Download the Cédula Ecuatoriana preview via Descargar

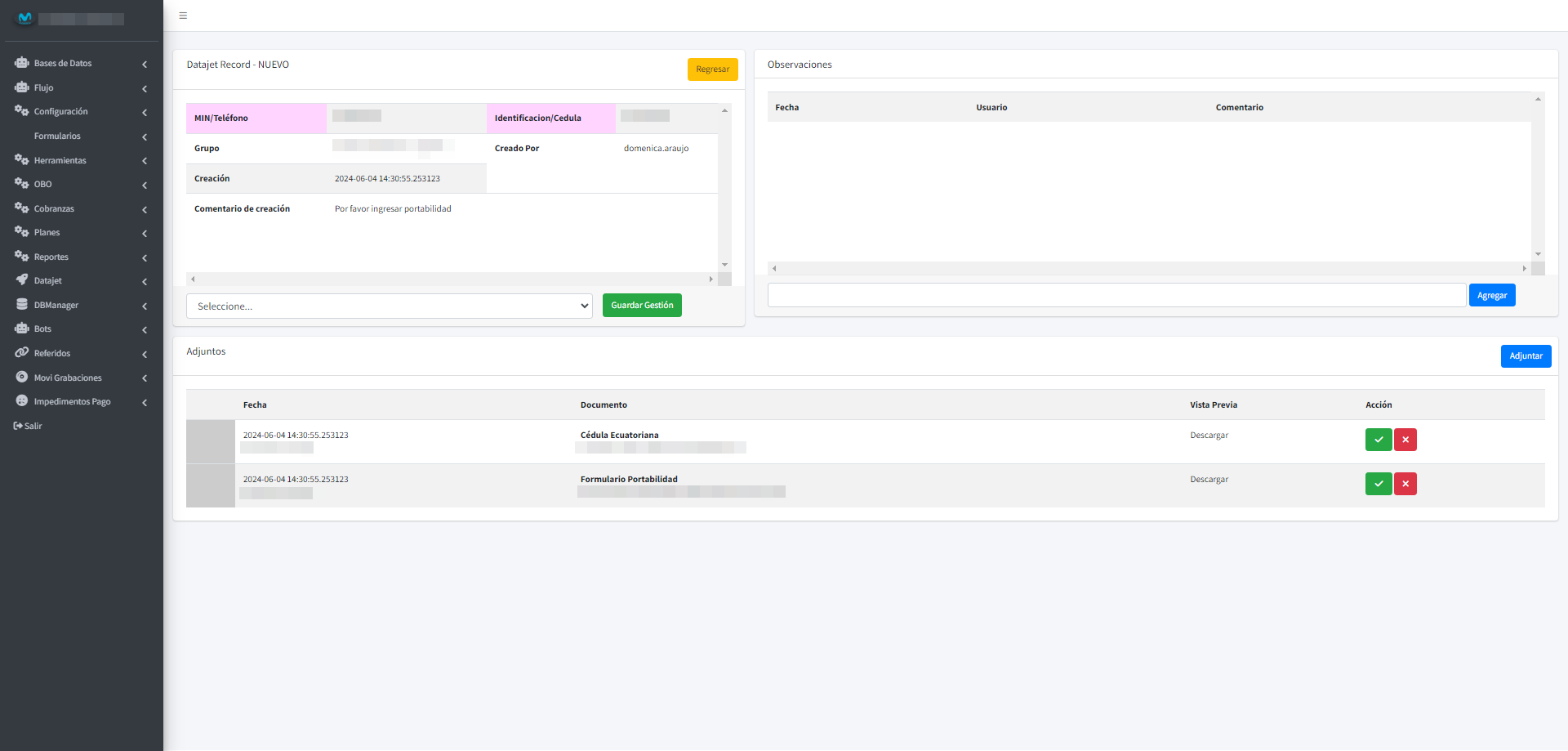[x=1209, y=436]
